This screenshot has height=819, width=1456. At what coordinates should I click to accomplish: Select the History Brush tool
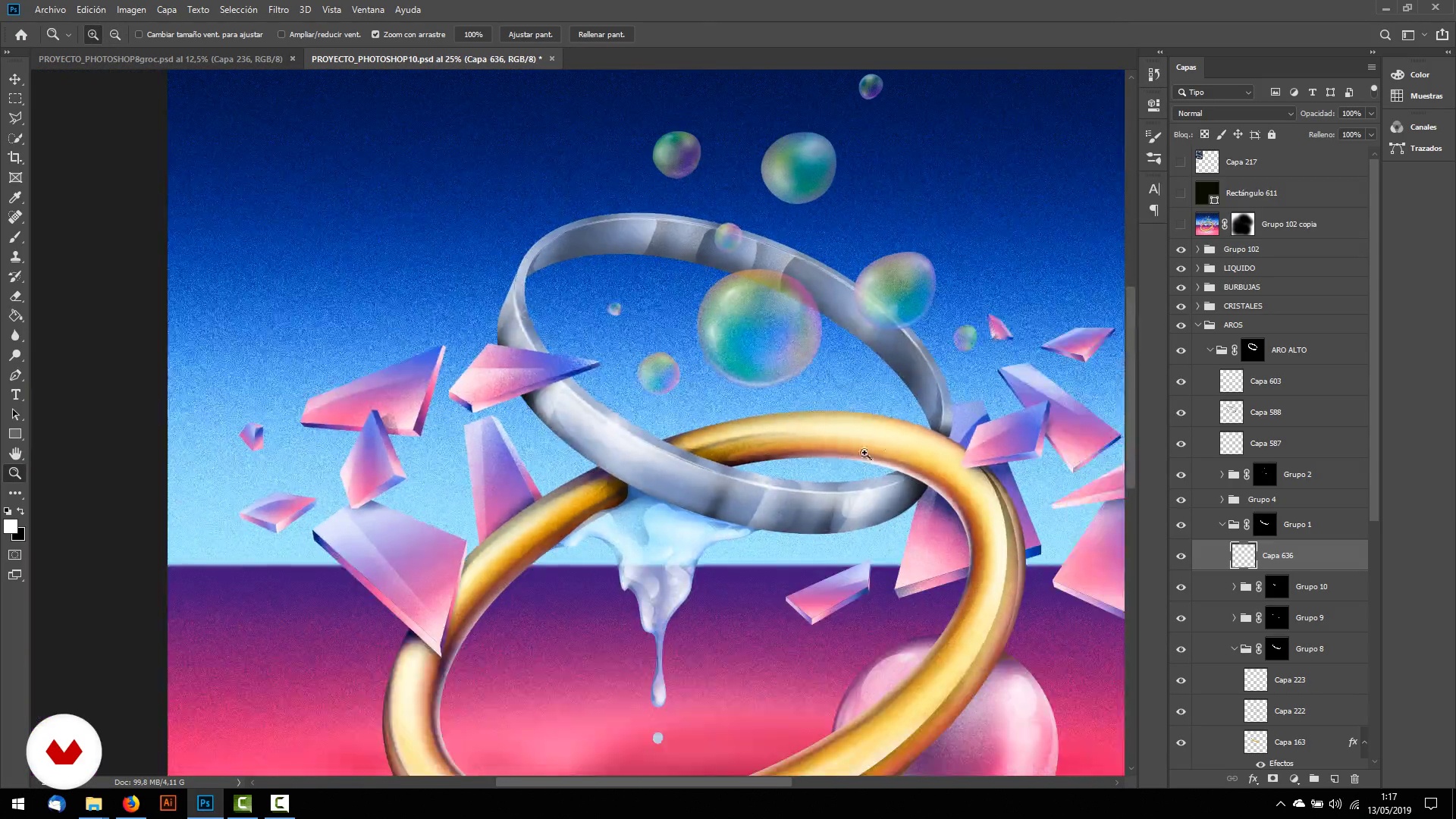point(15,276)
